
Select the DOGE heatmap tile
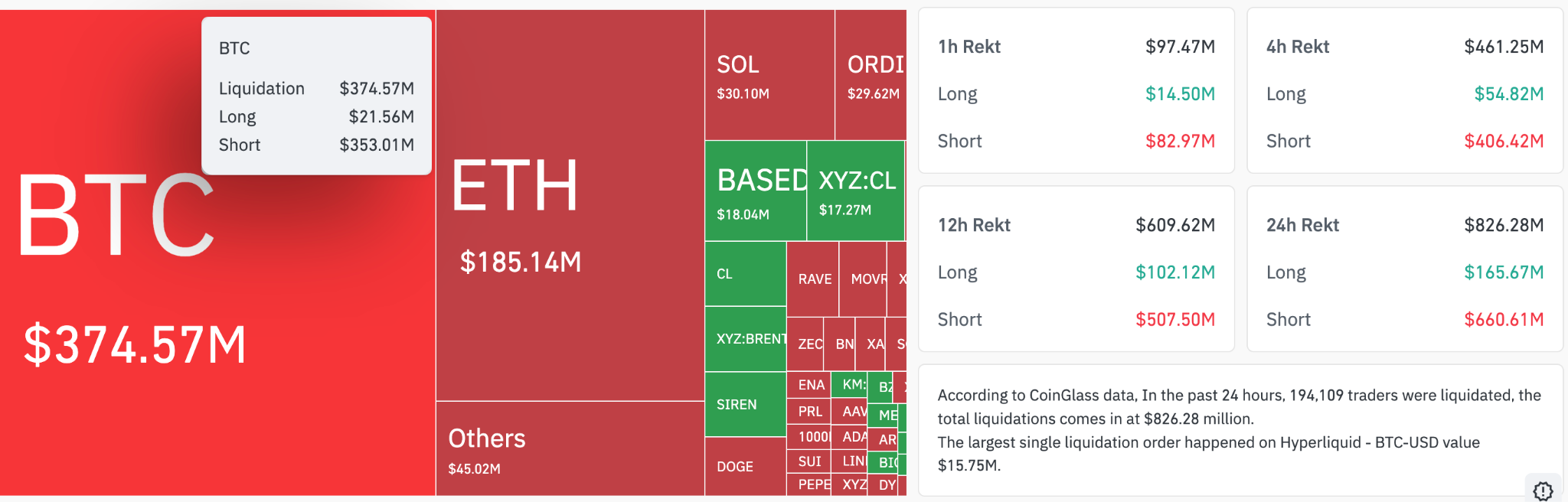coord(744,466)
